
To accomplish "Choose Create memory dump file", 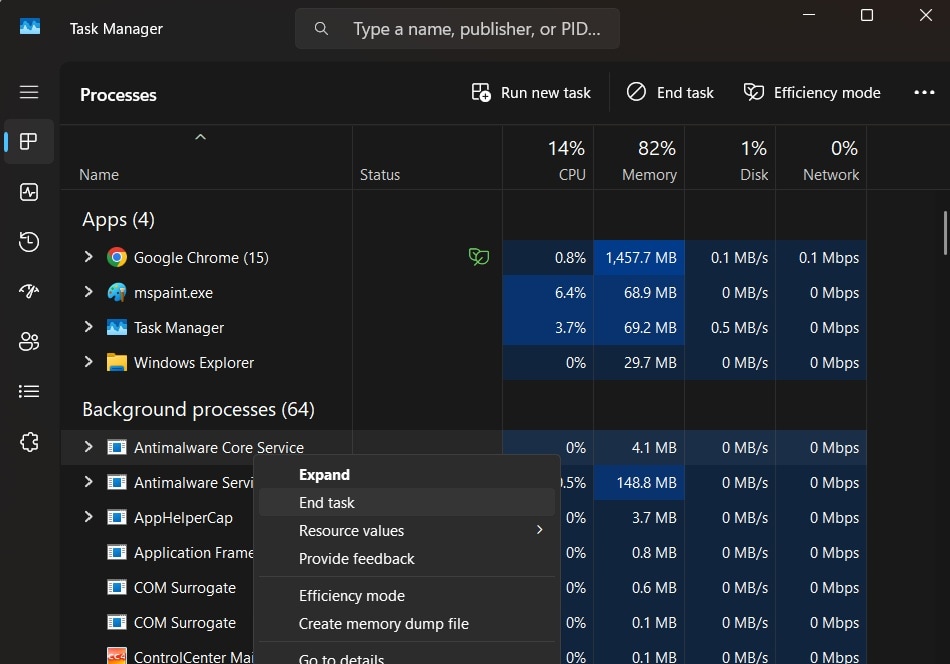I will pos(407,623).
